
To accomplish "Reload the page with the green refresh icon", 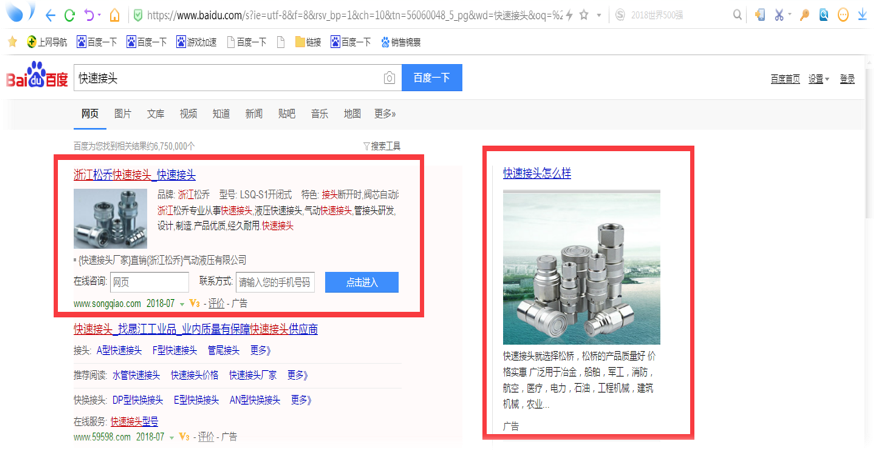I will 70,15.
